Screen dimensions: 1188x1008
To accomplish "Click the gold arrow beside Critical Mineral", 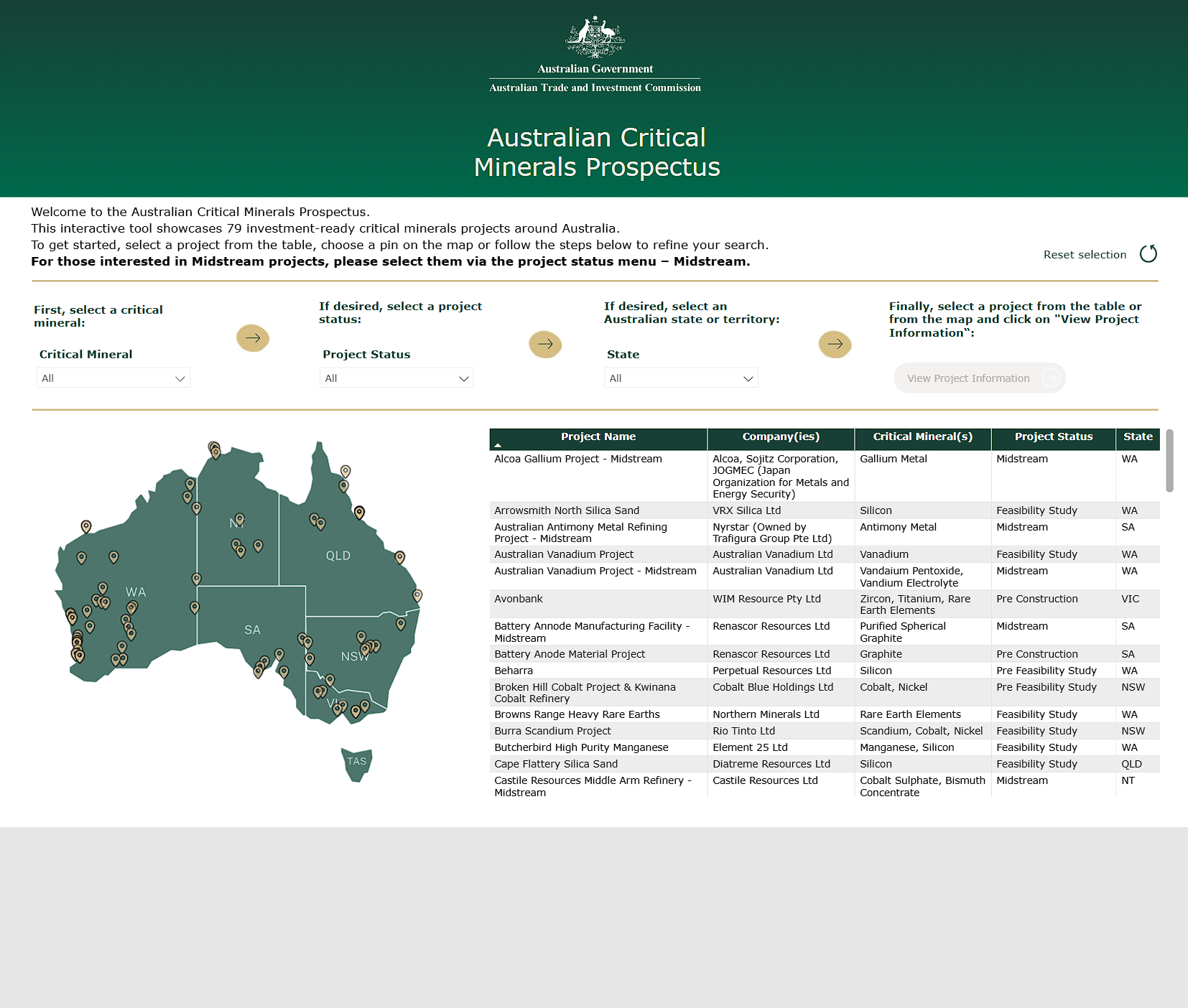I will point(253,338).
